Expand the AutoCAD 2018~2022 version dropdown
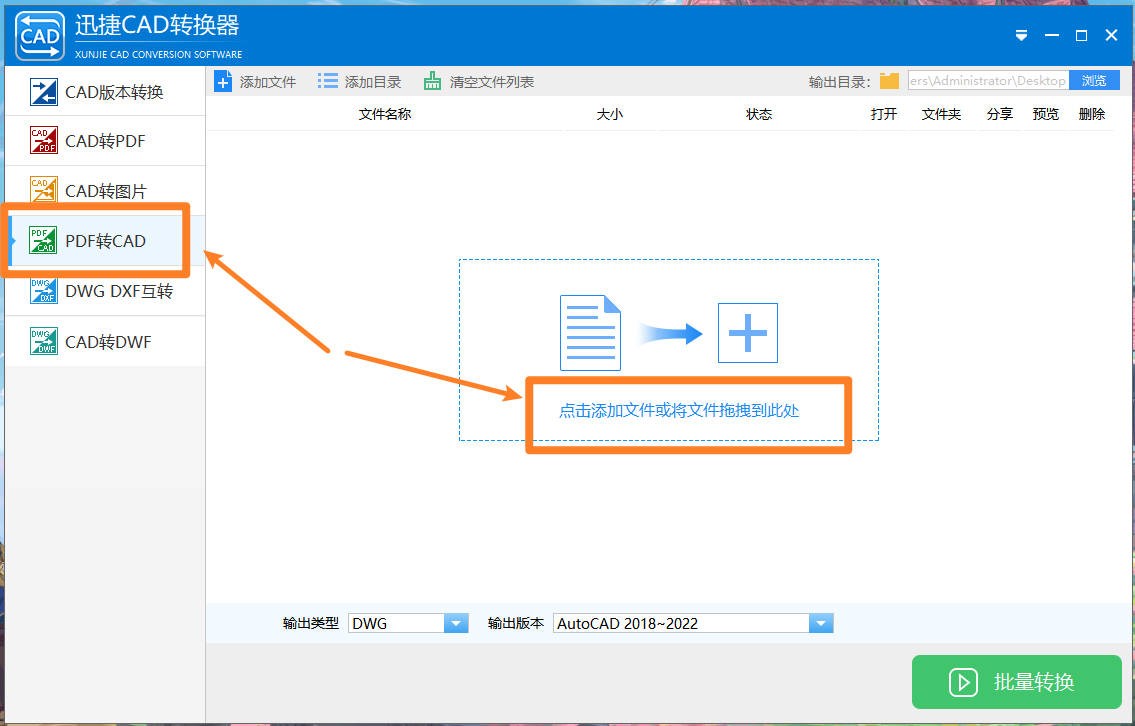Image resolution: width=1135 pixels, height=726 pixels. pyautogui.click(x=690, y=622)
